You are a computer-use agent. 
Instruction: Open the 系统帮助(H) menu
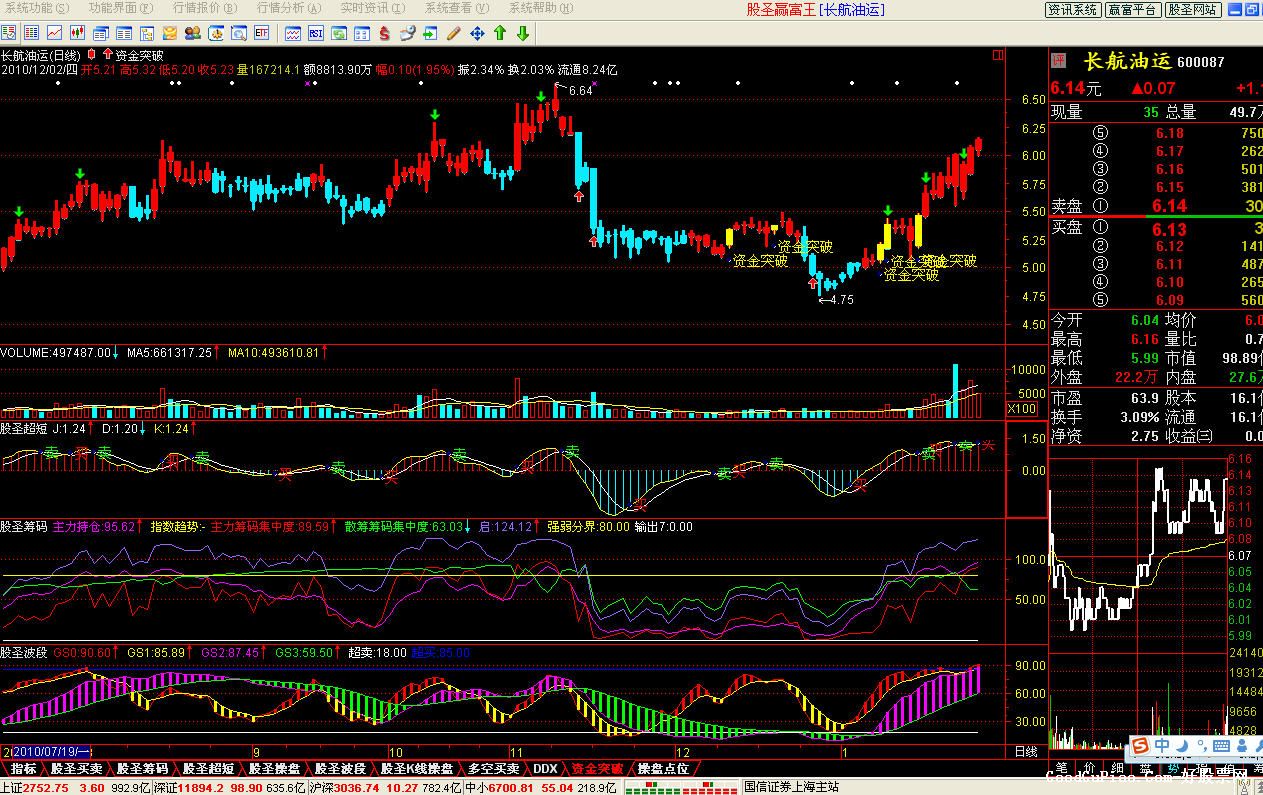(x=542, y=8)
